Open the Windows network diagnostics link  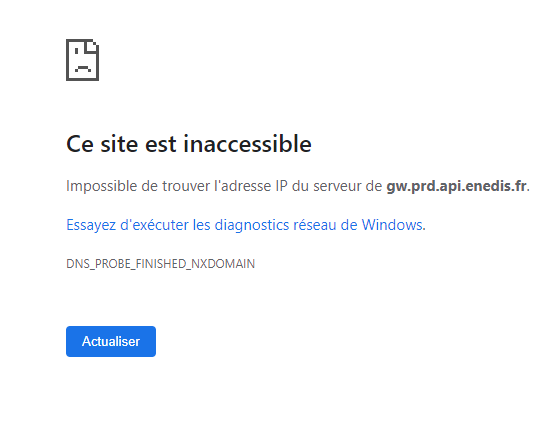point(246,225)
